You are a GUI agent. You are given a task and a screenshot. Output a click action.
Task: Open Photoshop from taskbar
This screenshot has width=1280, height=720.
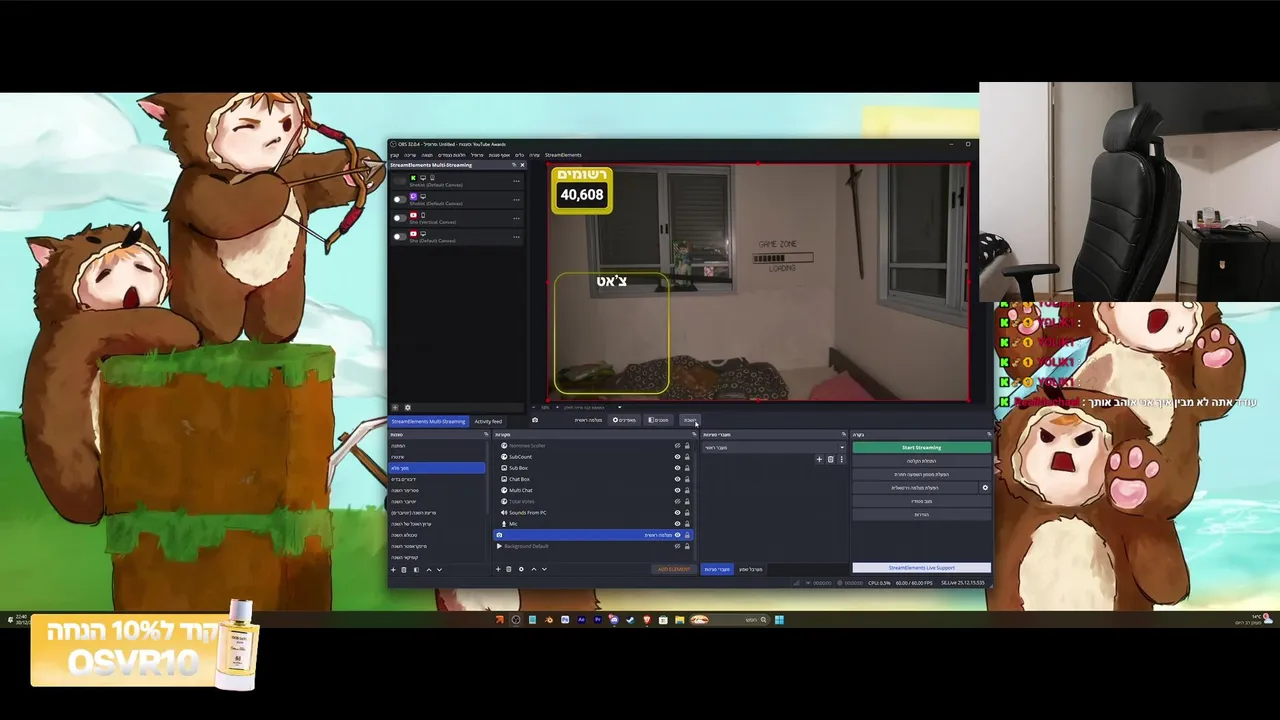pyautogui.click(x=565, y=620)
